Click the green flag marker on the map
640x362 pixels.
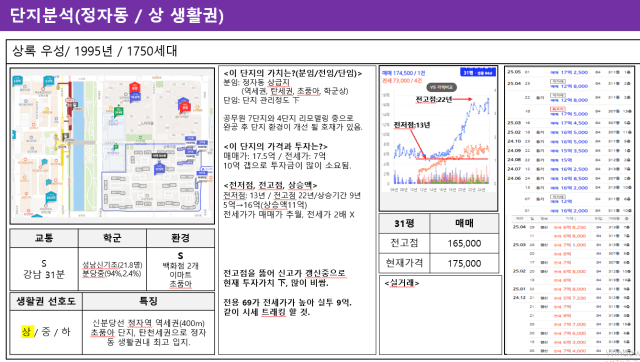pos(118,110)
